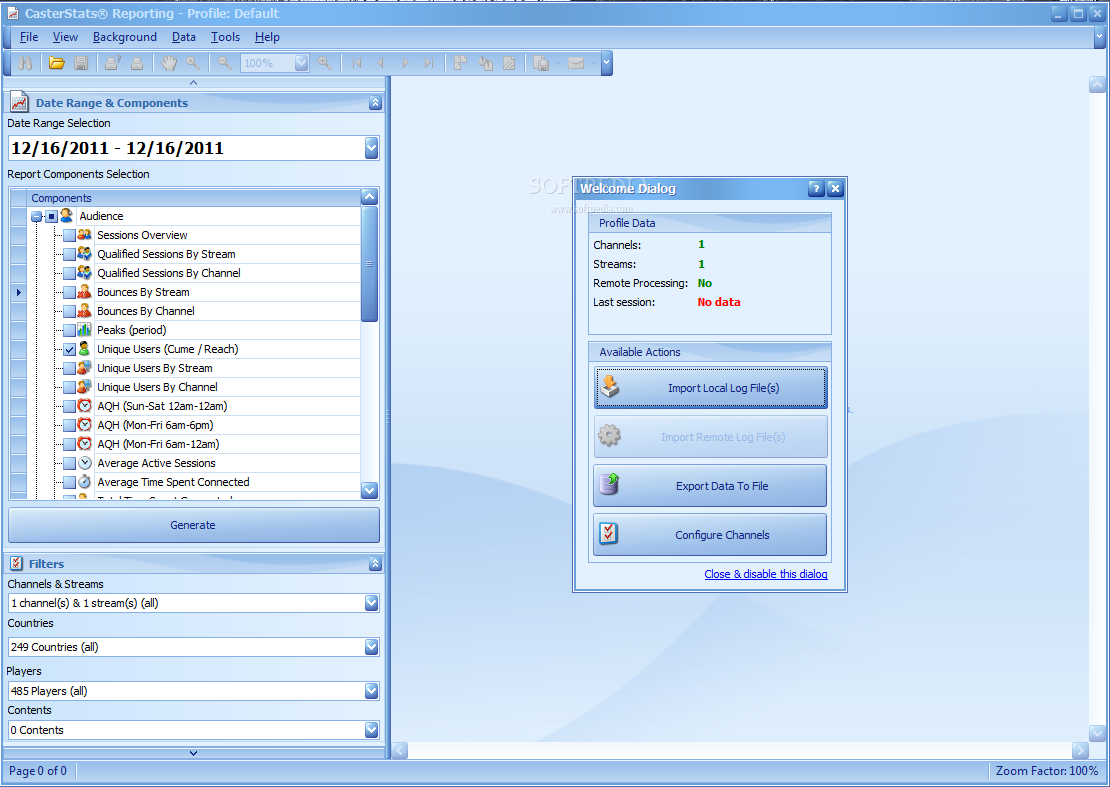The width and height of the screenshot is (1110, 787).
Task: Collapse the Filters panel
Action: pyautogui.click(x=375, y=563)
